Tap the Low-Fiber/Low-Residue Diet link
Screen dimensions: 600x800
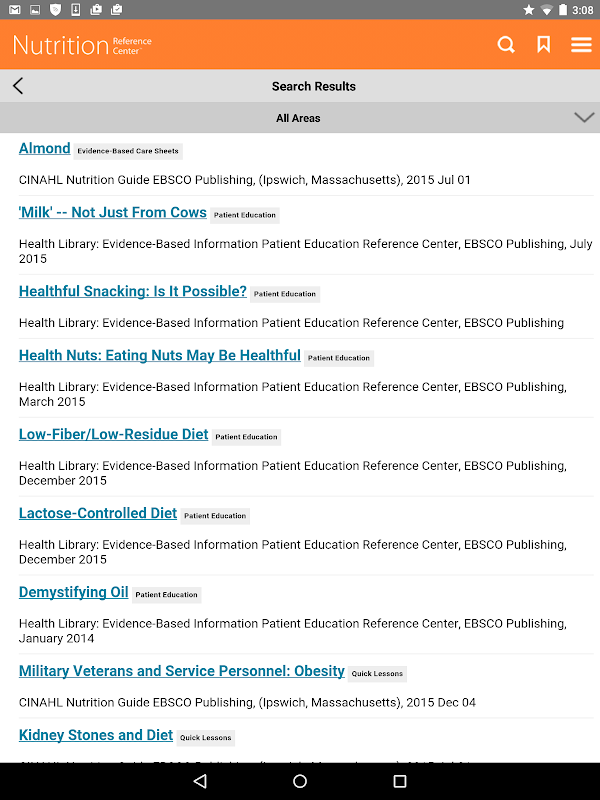point(114,435)
